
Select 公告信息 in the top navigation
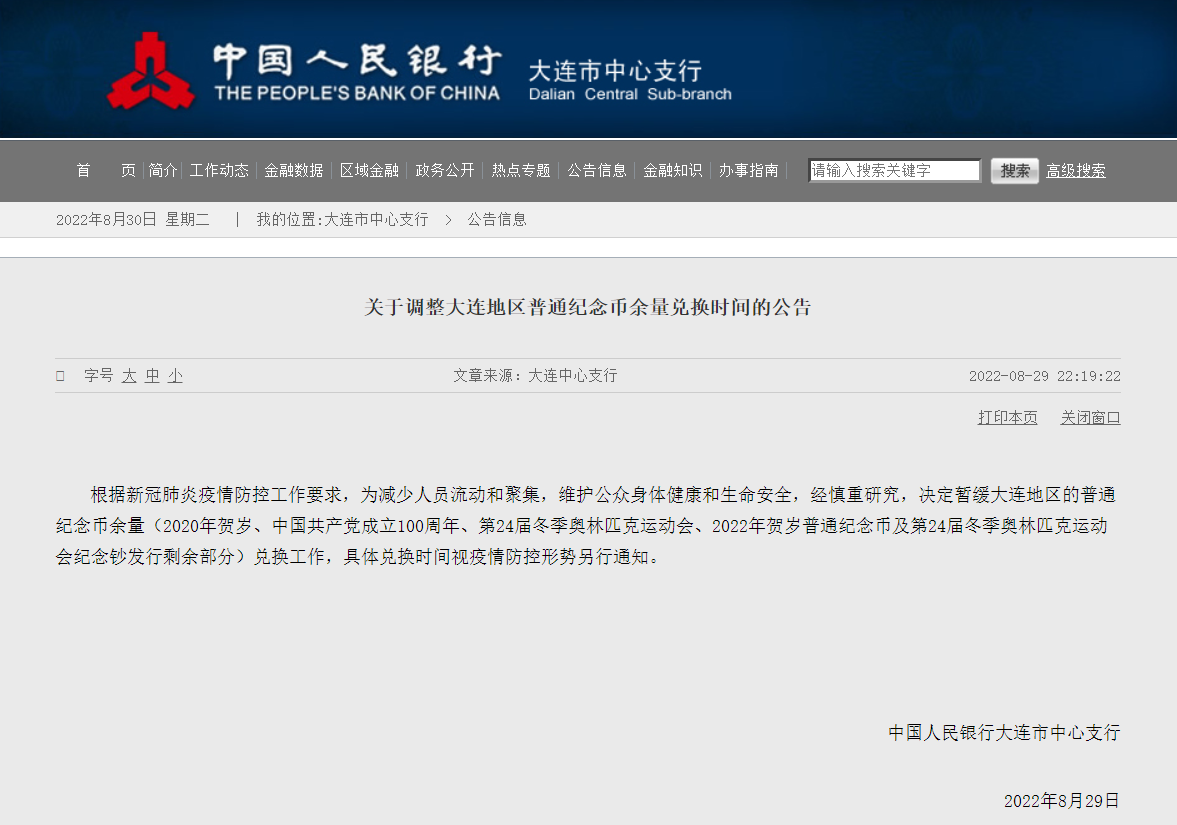(x=597, y=170)
